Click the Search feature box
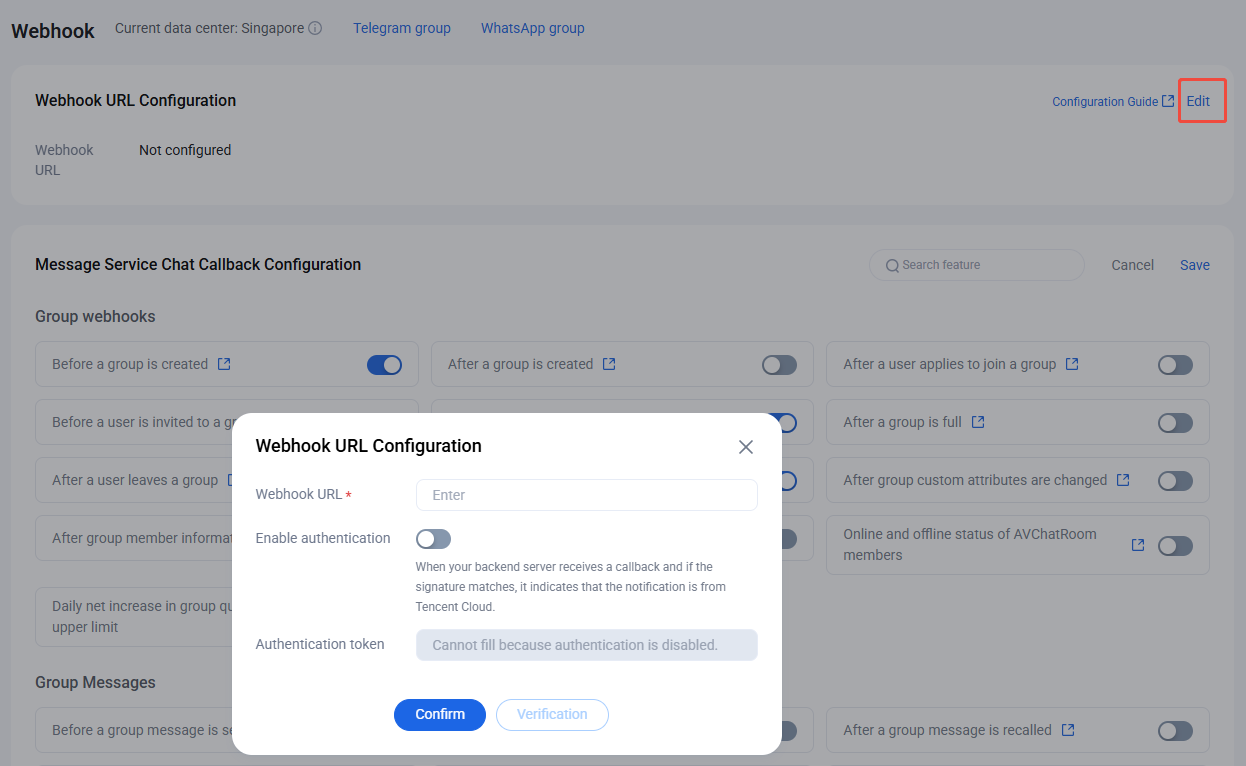 977,265
